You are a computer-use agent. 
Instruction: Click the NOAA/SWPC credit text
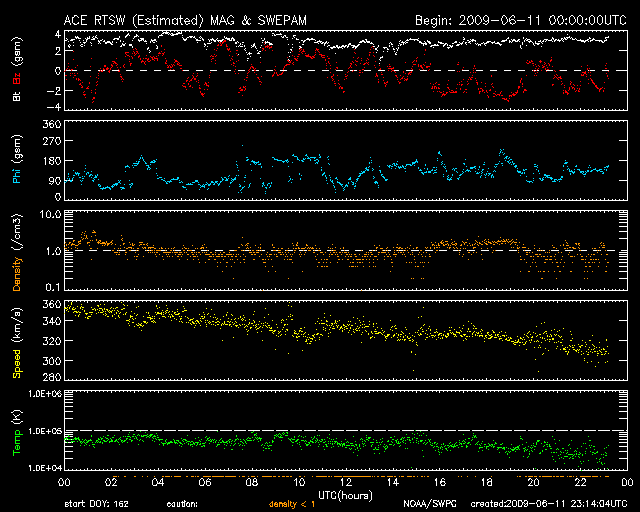431,504
